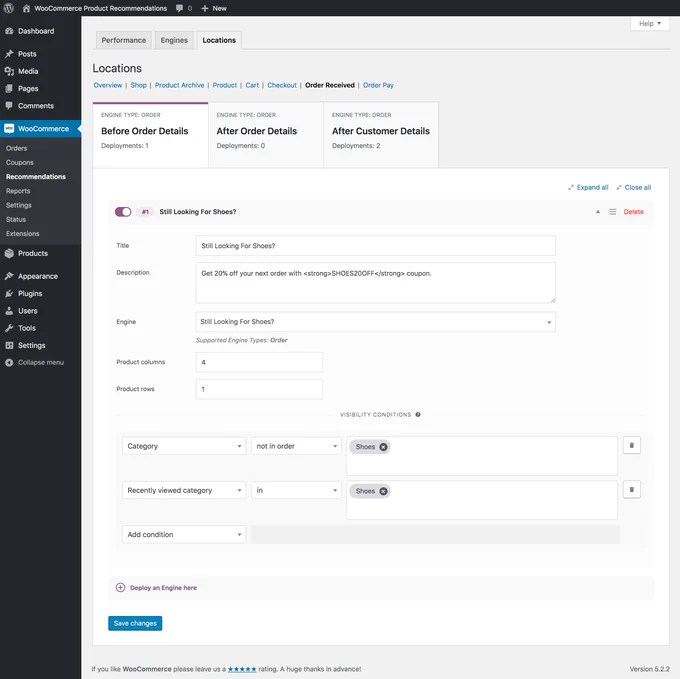The height and width of the screenshot is (679, 680).
Task: Click the Posts pushpin icon
Action: (9, 54)
